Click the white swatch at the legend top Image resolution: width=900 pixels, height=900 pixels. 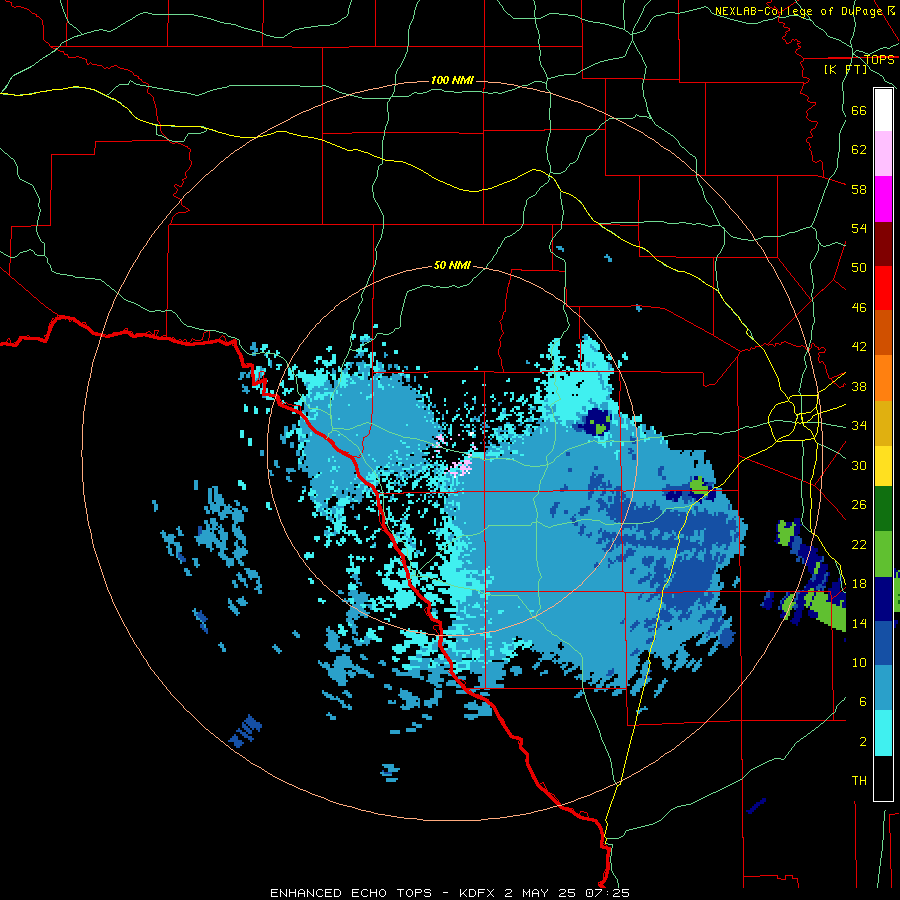tap(883, 110)
